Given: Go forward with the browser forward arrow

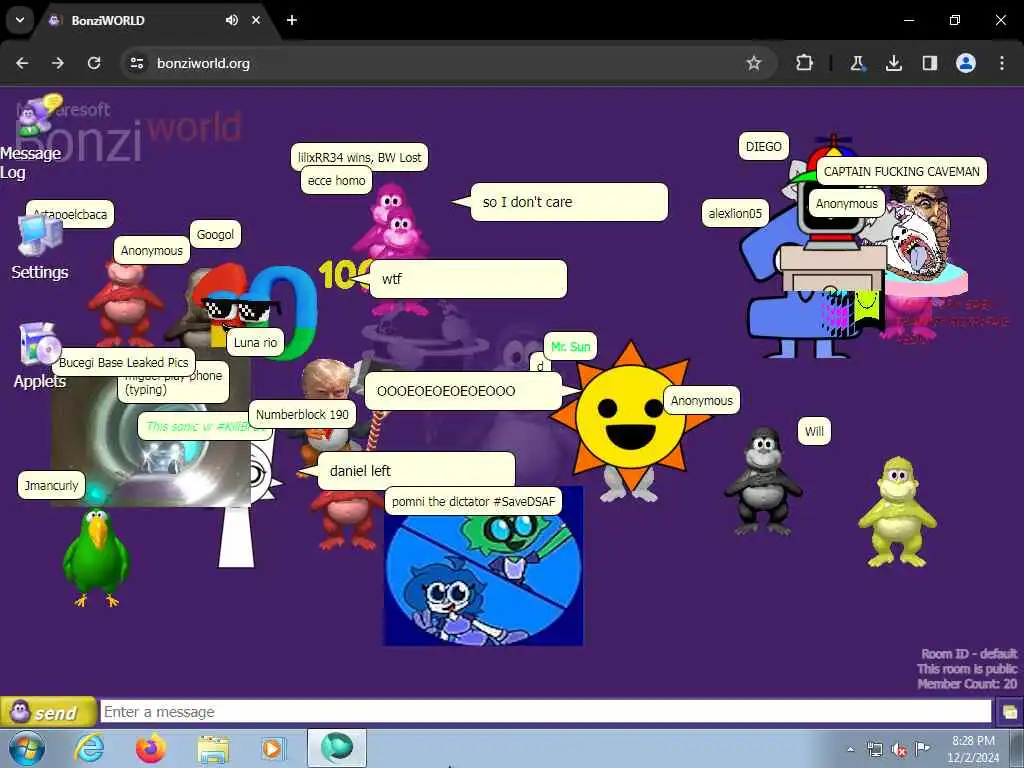Looking at the screenshot, I should [x=58, y=63].
